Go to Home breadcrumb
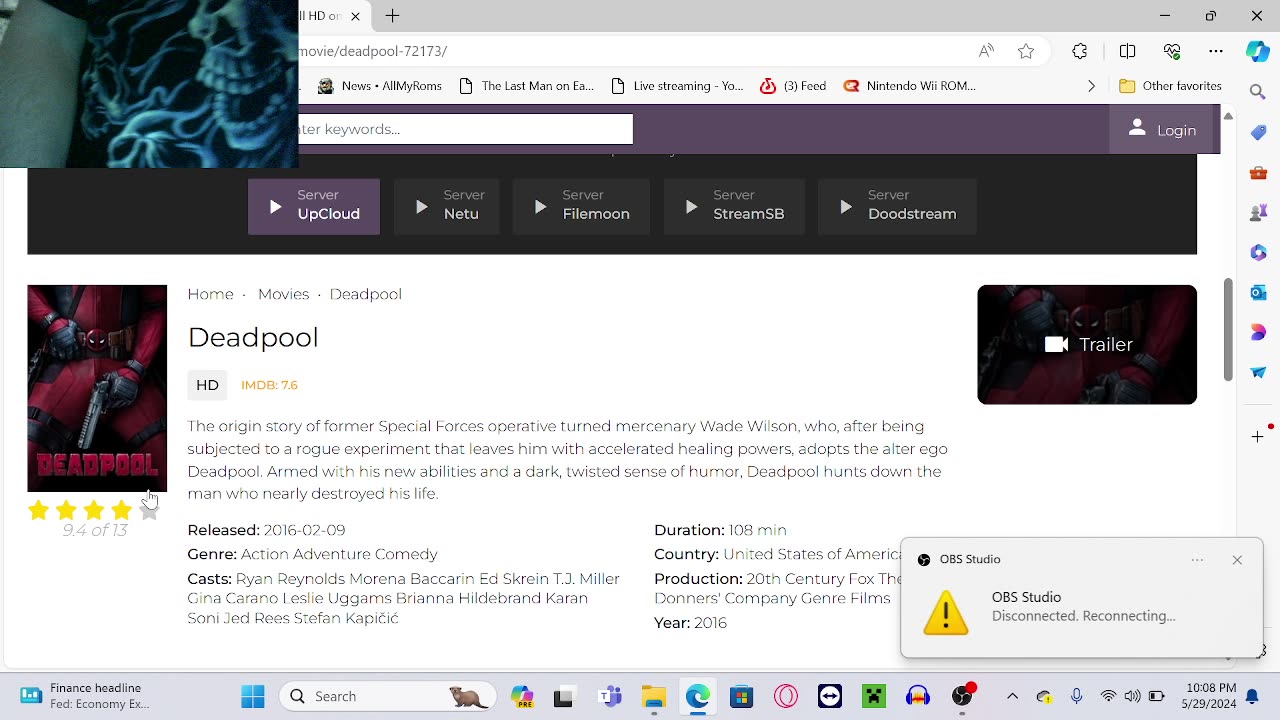This screenshot has height=720, width=1280. (x=210, y=294)
